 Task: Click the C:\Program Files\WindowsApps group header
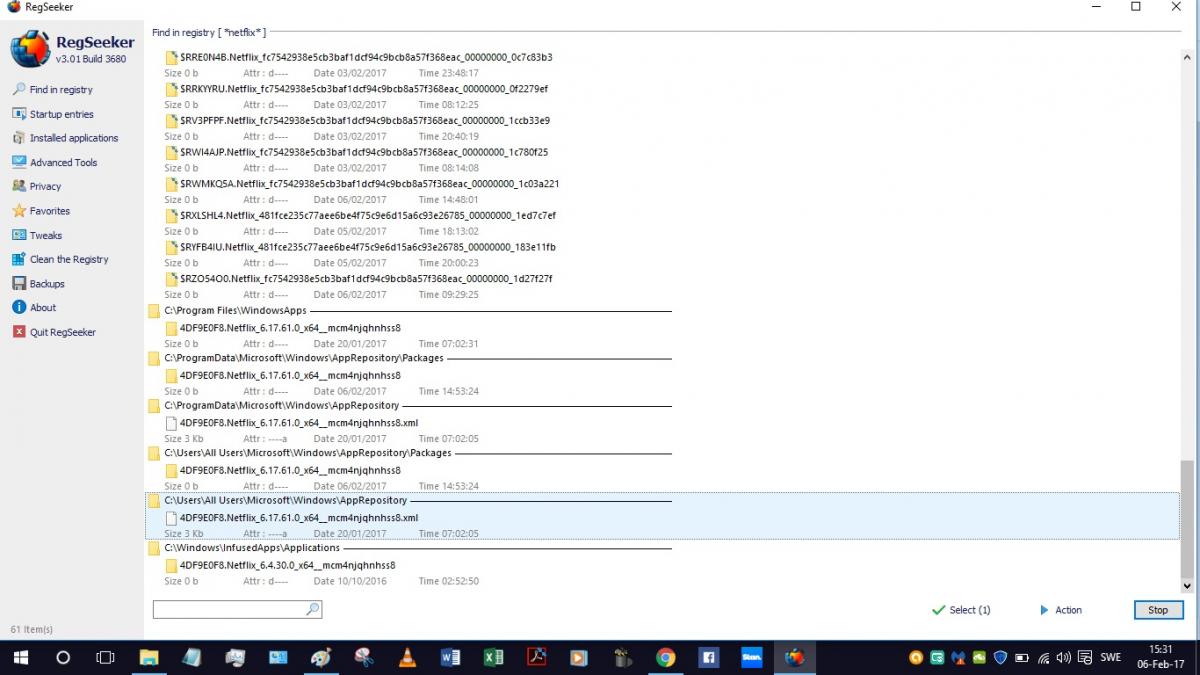[235, 311]
